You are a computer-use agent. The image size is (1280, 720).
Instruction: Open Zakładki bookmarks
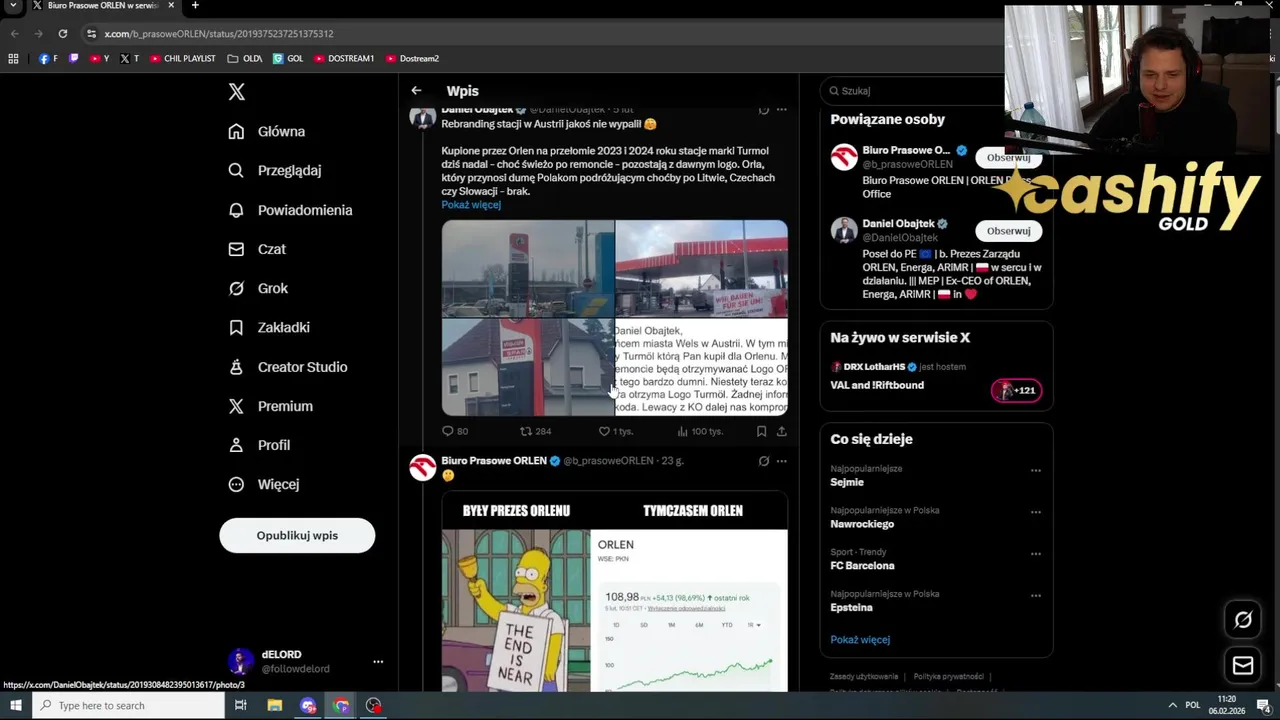click(x=269, y=327)
